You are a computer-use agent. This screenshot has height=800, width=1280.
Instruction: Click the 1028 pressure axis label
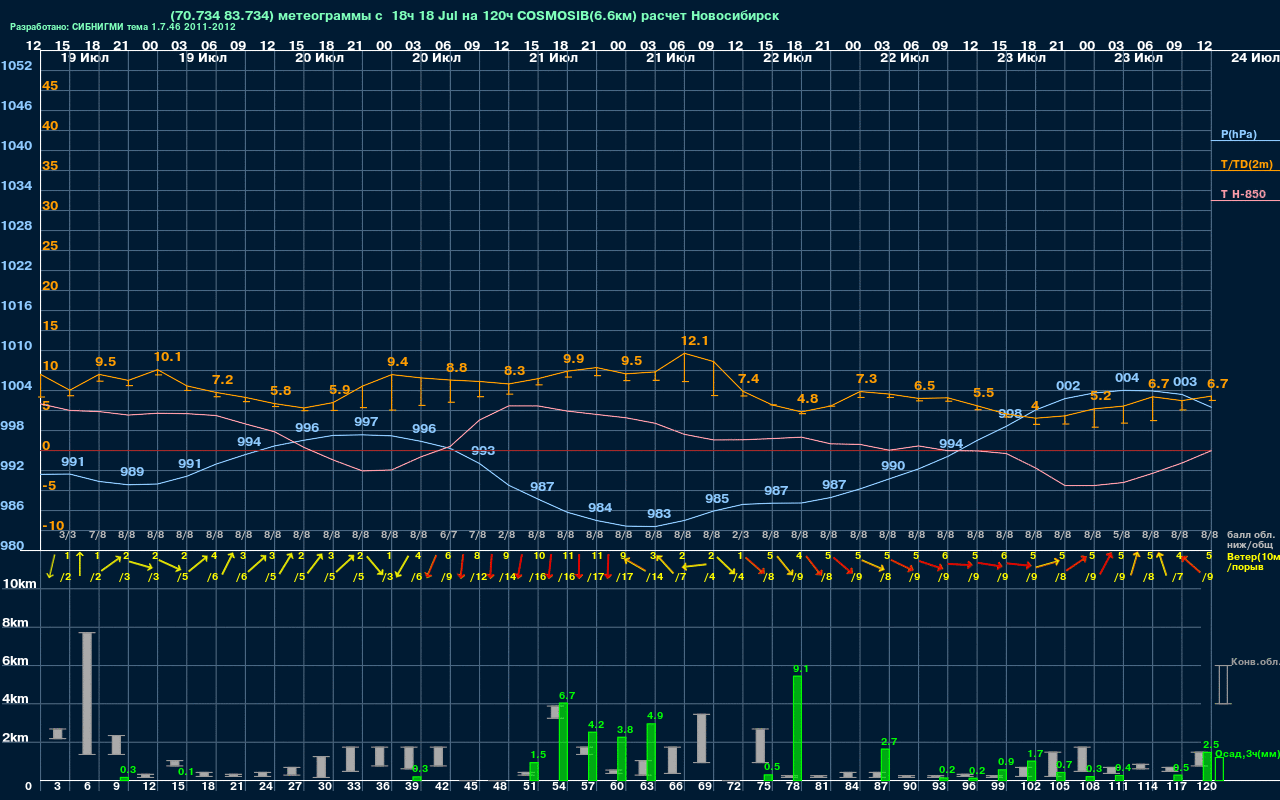16,226
